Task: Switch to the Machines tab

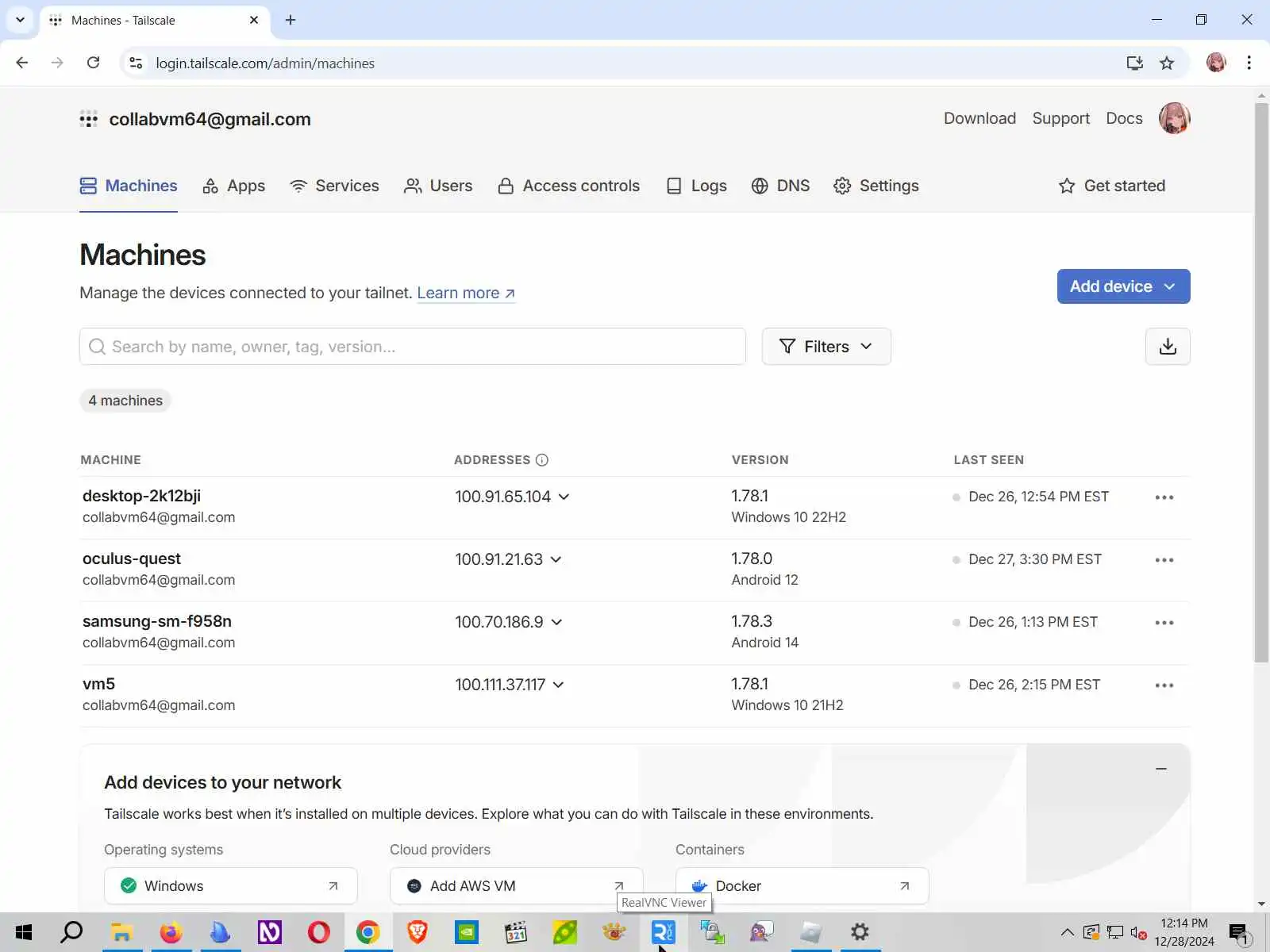Action: click(129, 186)
